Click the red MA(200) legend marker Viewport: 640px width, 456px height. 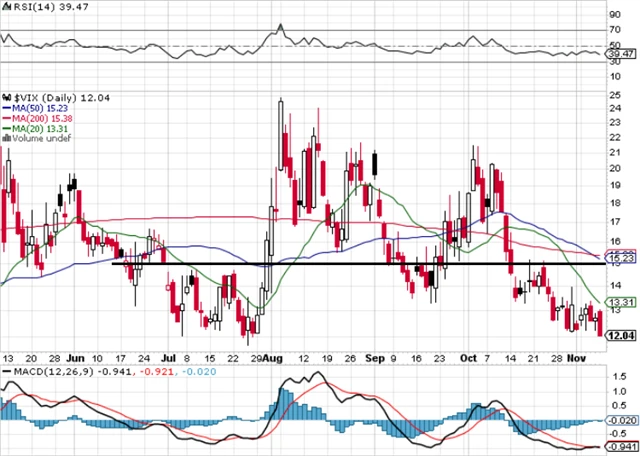[7, 117]
